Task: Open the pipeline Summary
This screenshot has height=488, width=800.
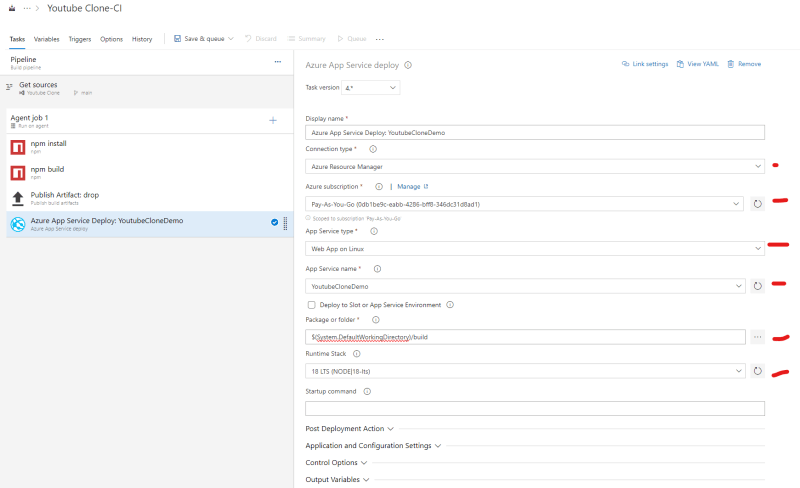Action: pos(307,38)
